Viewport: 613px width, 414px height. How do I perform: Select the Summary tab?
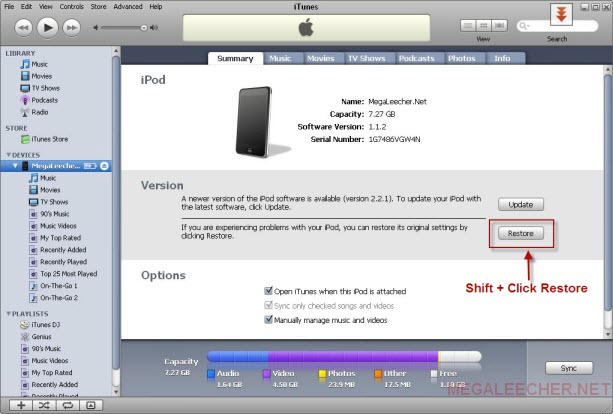coord(235,58)
